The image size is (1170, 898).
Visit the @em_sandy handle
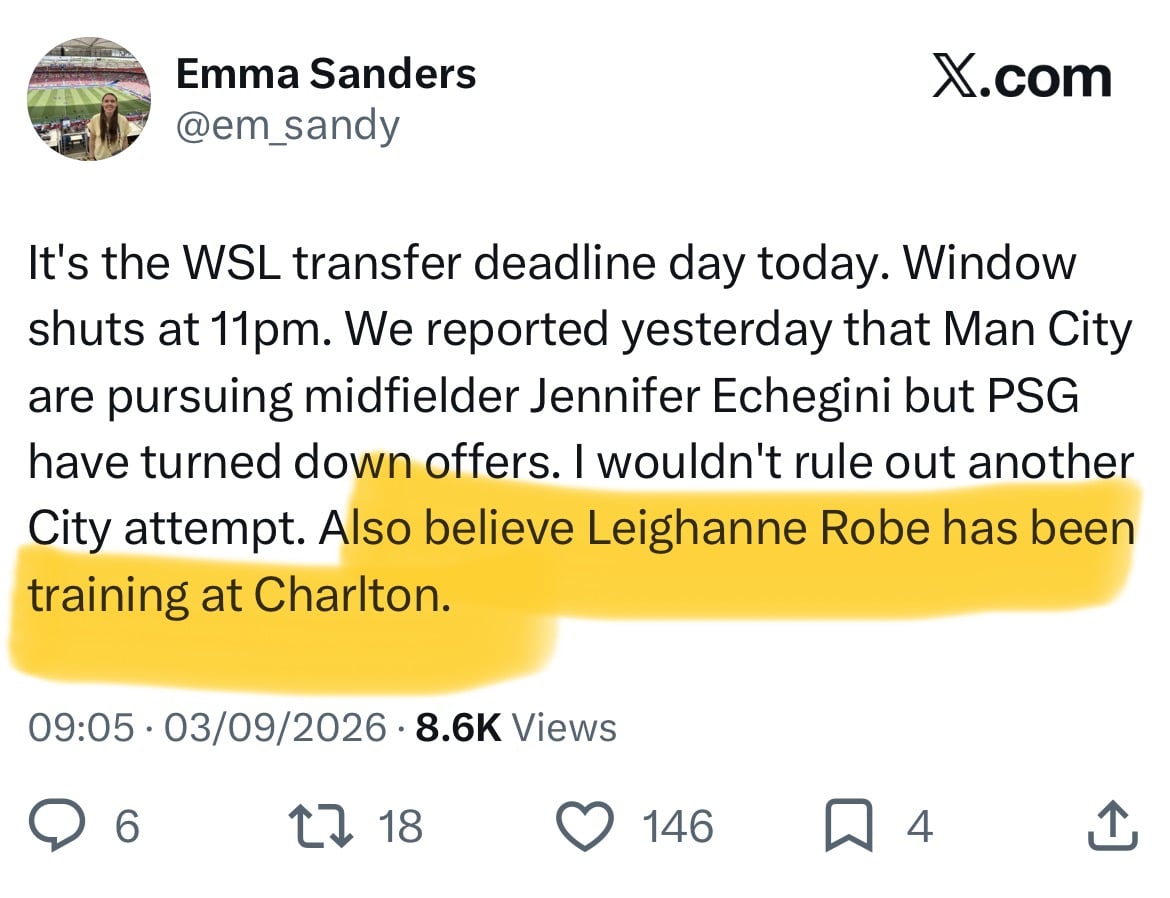[x=288, y=126]
